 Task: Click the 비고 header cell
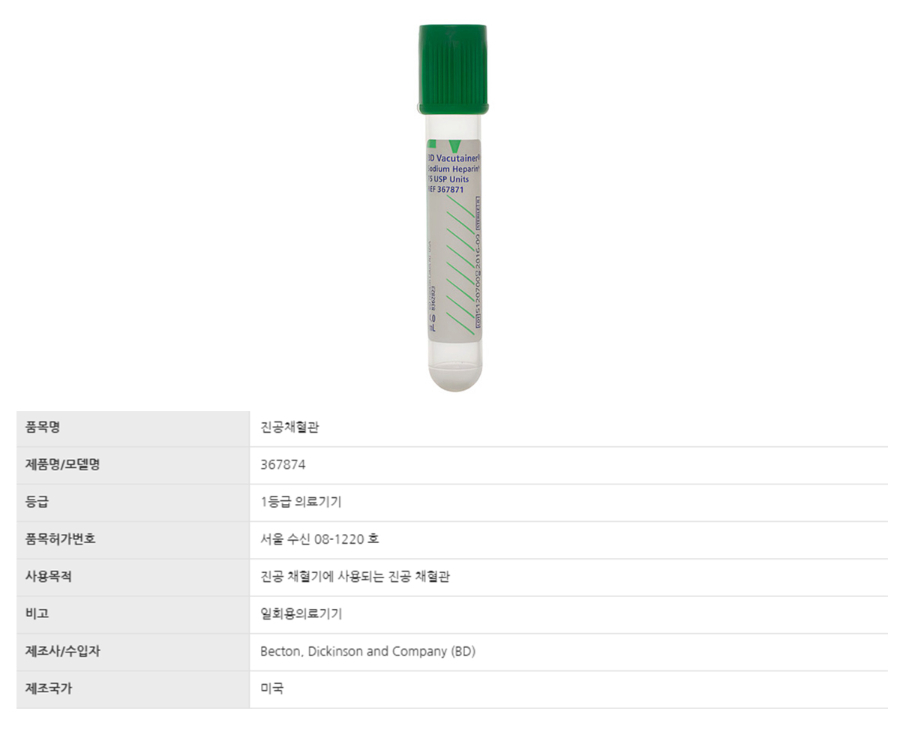point(37,614)
